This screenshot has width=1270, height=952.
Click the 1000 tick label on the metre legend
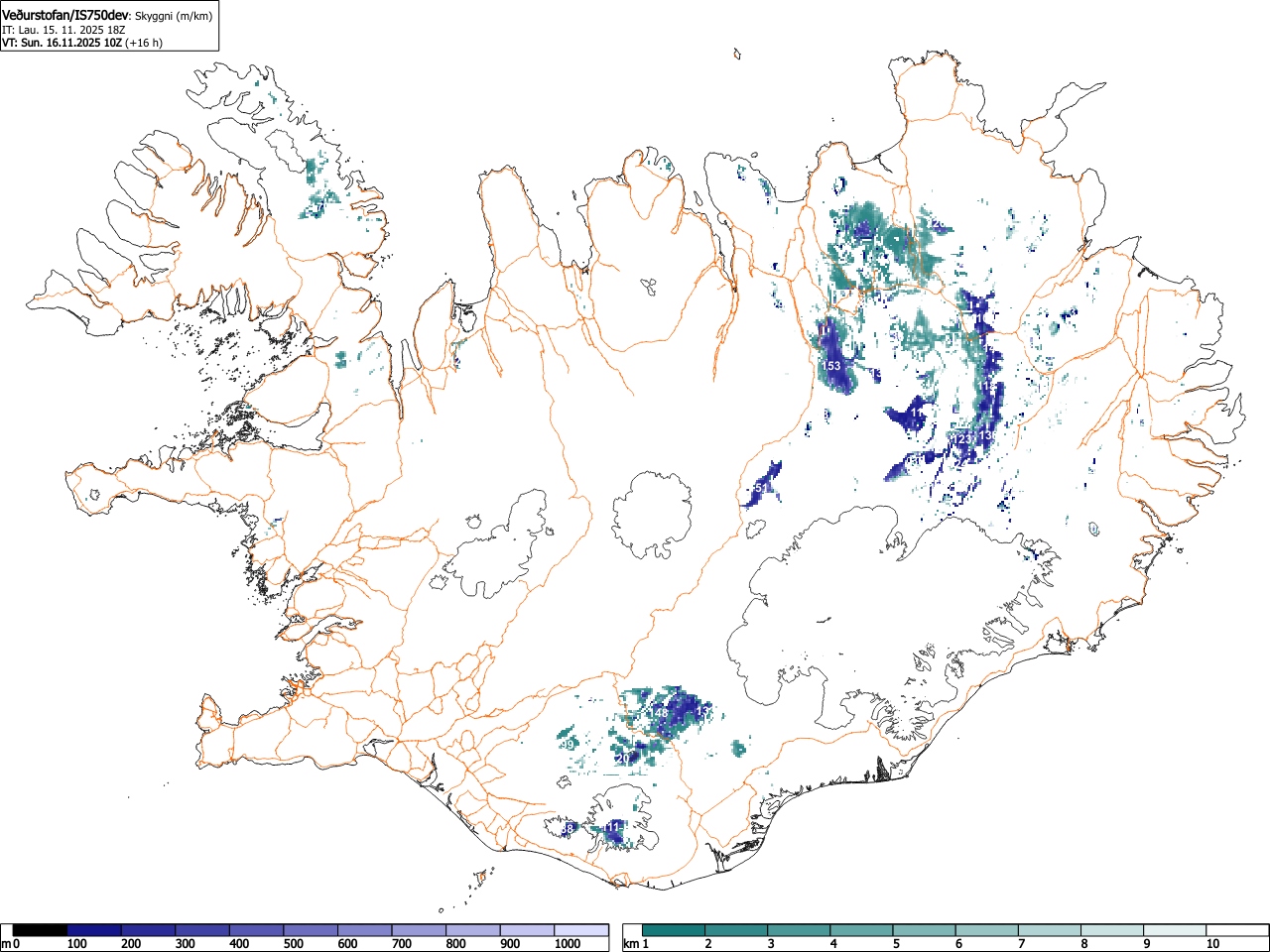coord(568,944)
